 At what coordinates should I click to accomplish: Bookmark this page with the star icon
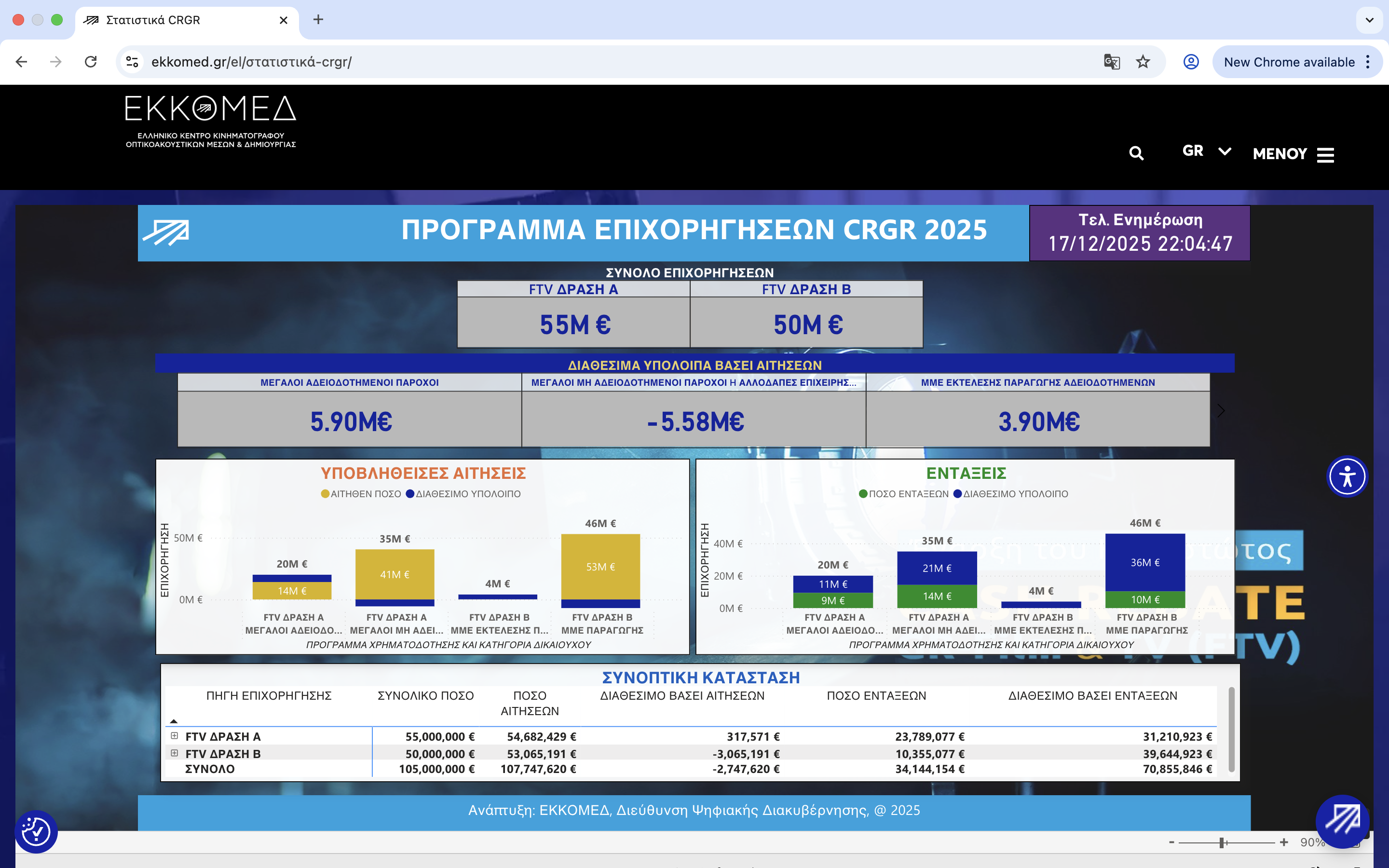point(1143,62)
